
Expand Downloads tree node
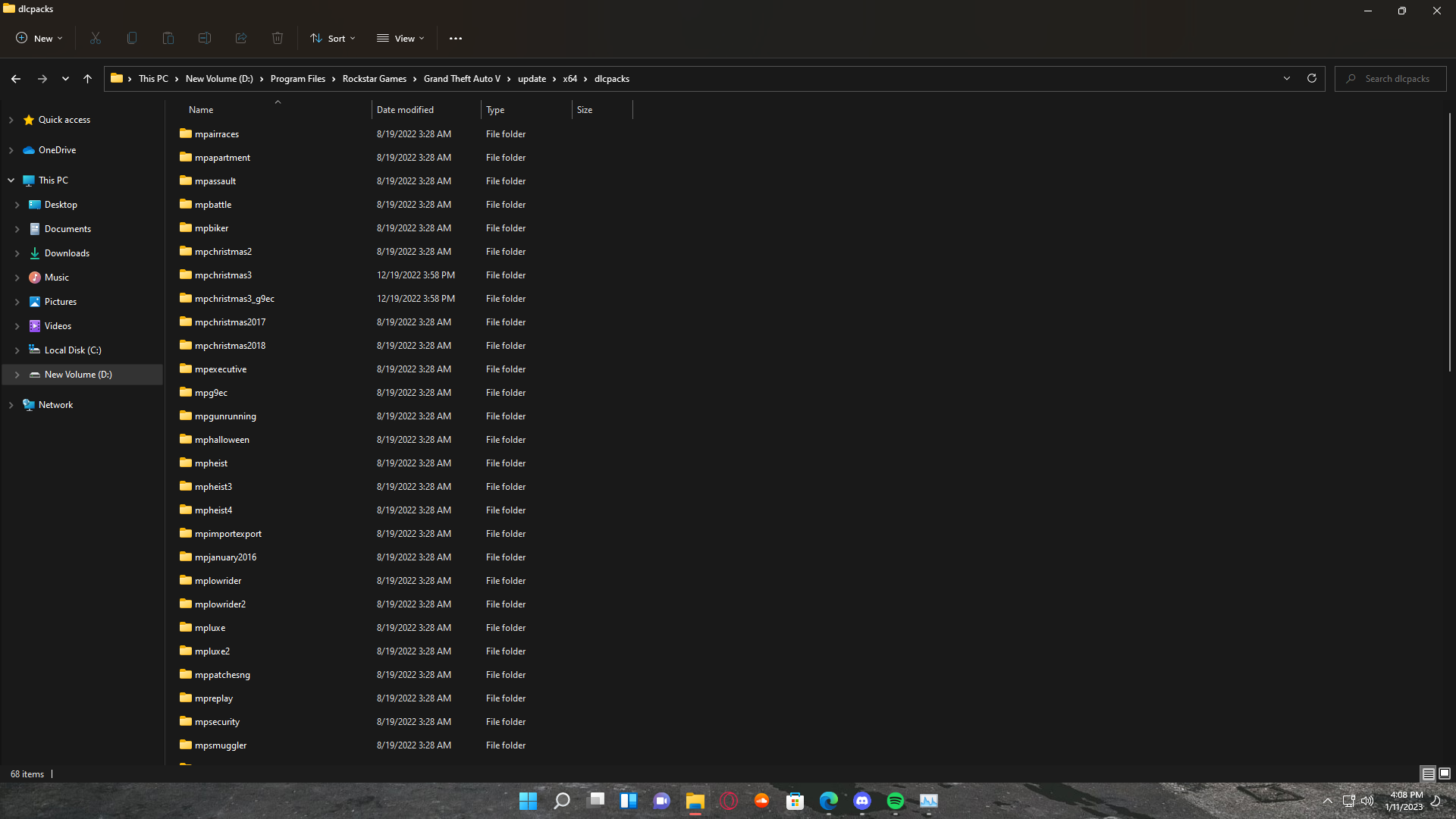point(17,253)
